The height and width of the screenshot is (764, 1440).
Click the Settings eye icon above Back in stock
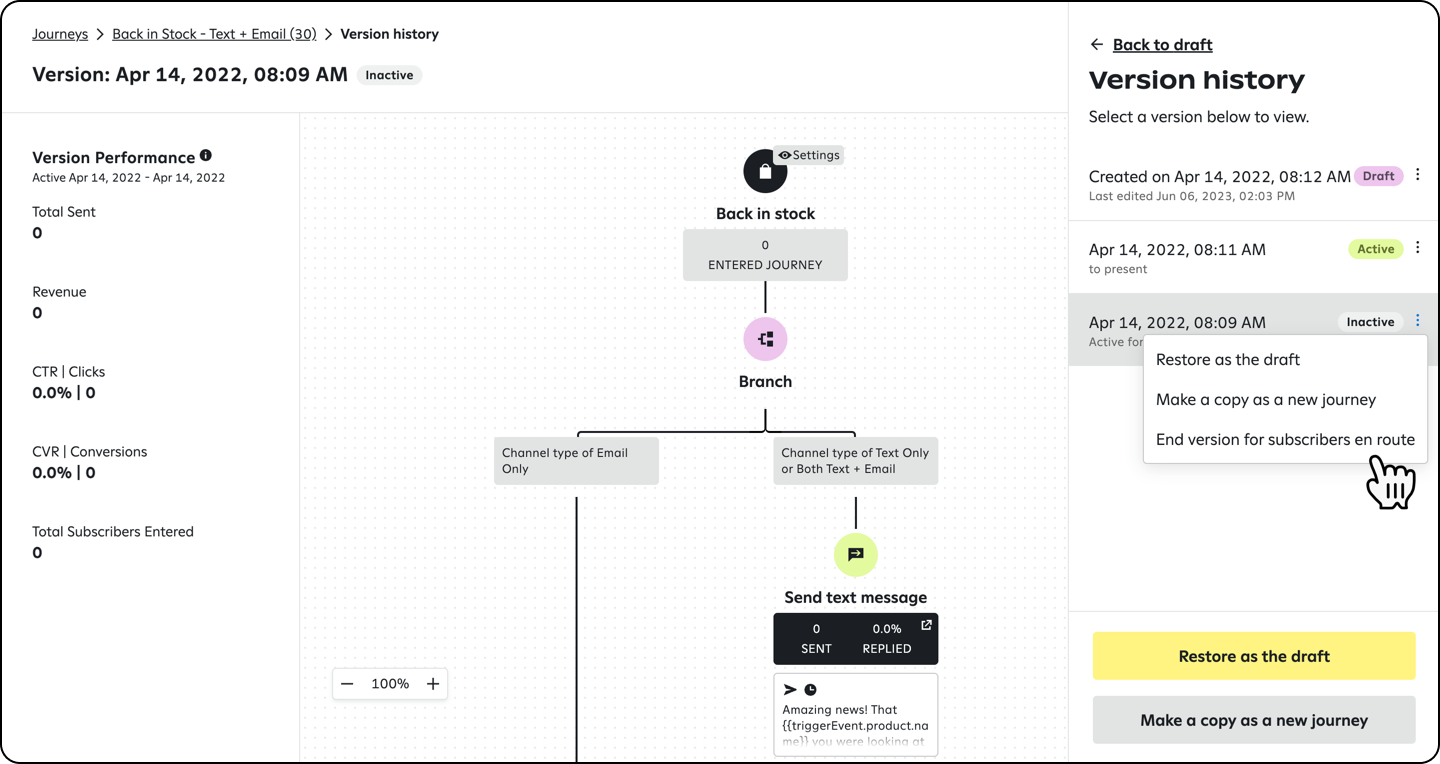(810, 155)
